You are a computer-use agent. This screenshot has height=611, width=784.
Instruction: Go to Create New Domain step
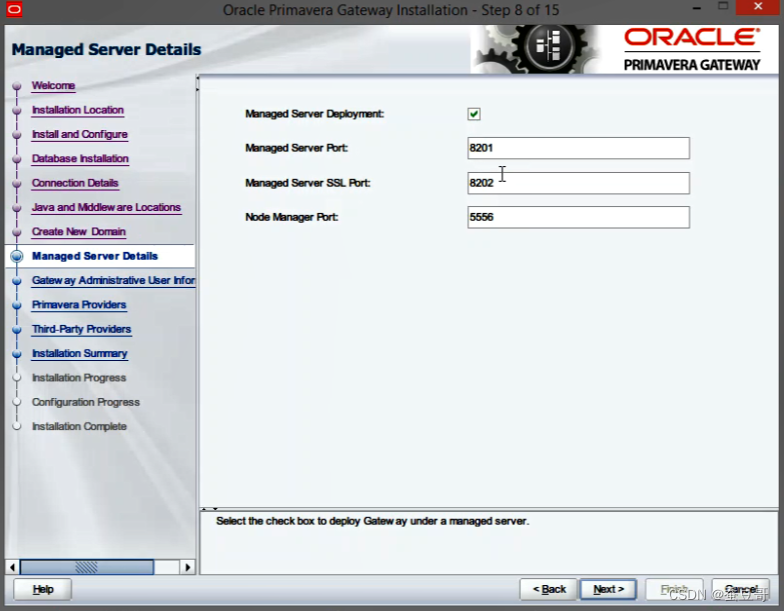point(79,232)
